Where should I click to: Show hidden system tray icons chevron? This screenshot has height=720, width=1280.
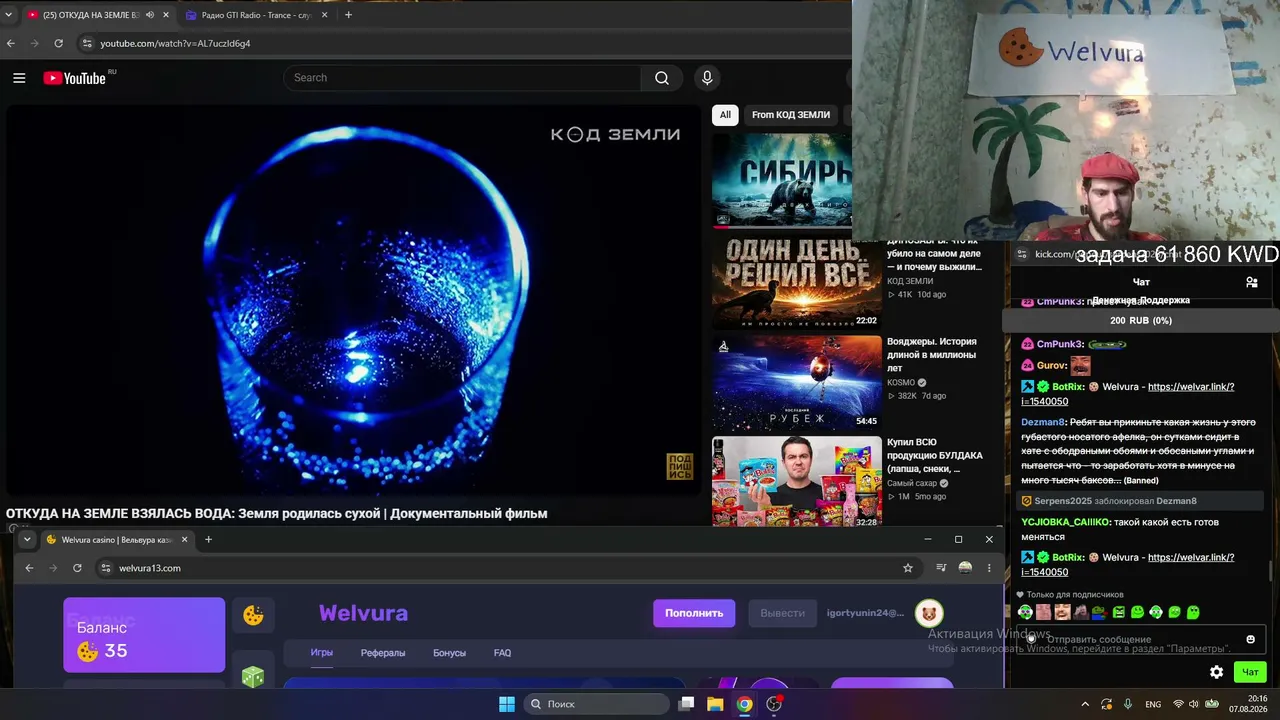coord(1085,704)
